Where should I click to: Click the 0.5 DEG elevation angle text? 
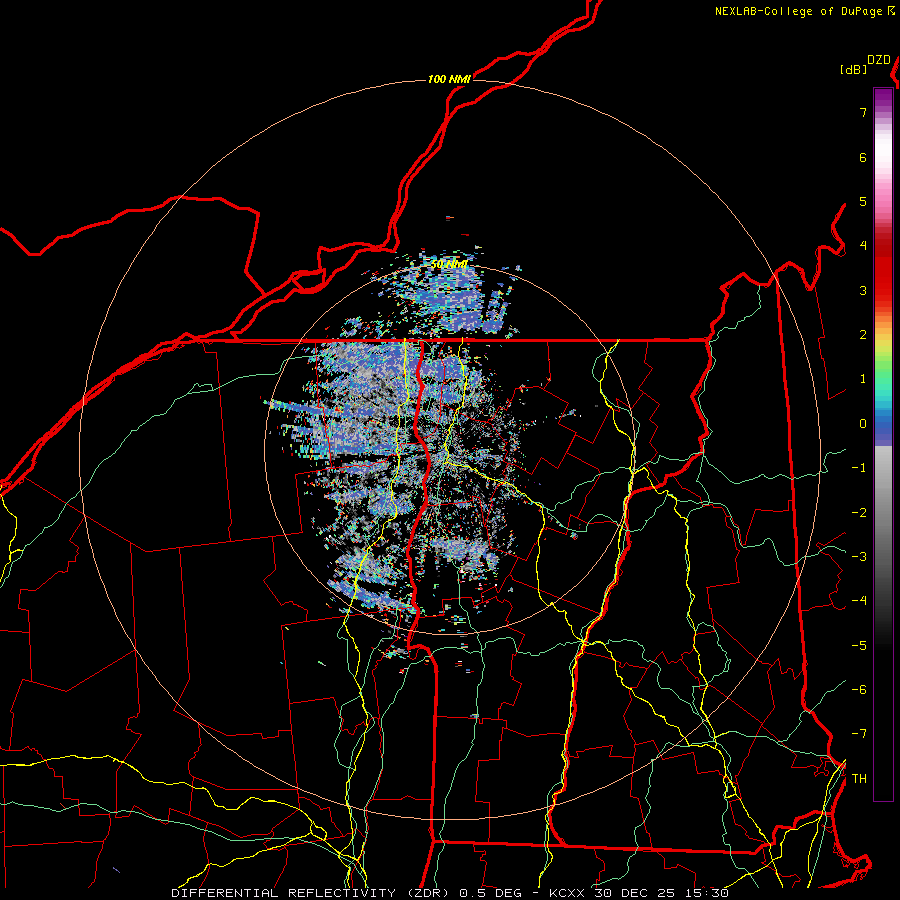click(x=491, y=893)
